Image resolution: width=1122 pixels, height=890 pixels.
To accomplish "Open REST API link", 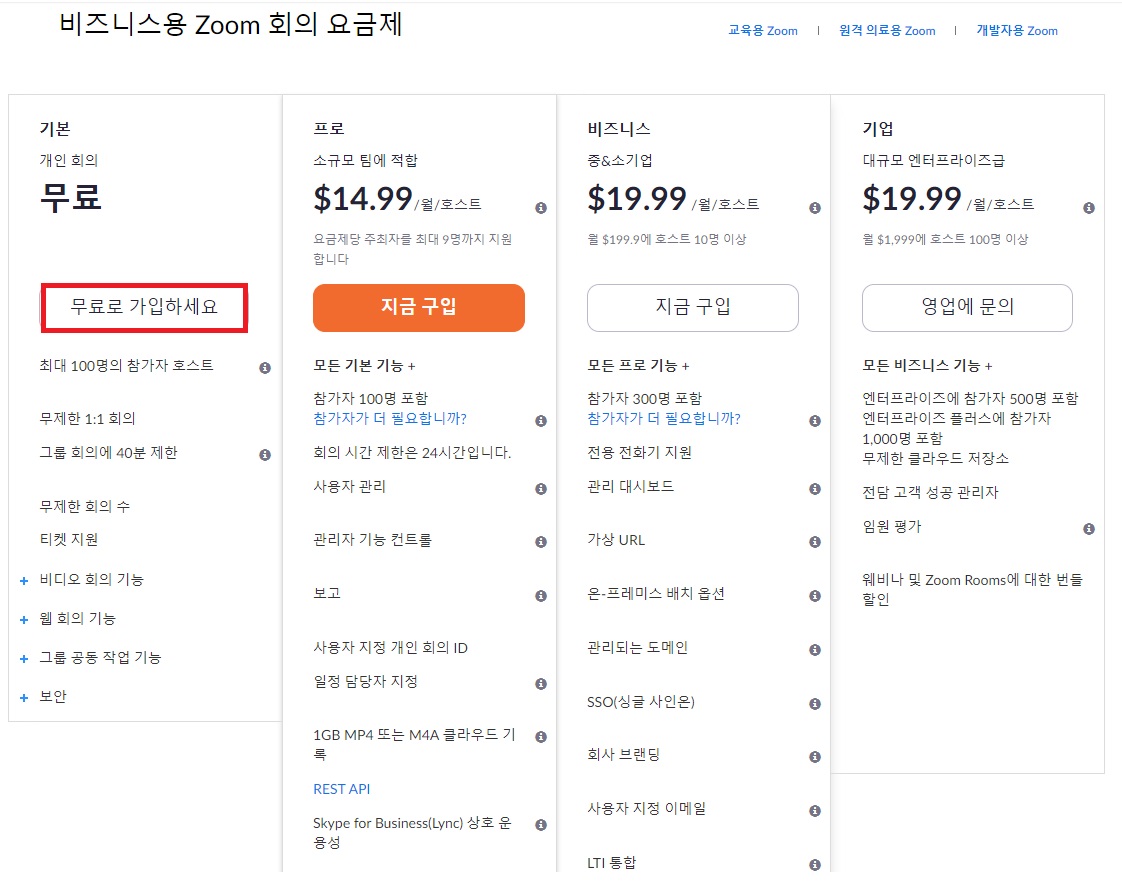I will 341,789.
